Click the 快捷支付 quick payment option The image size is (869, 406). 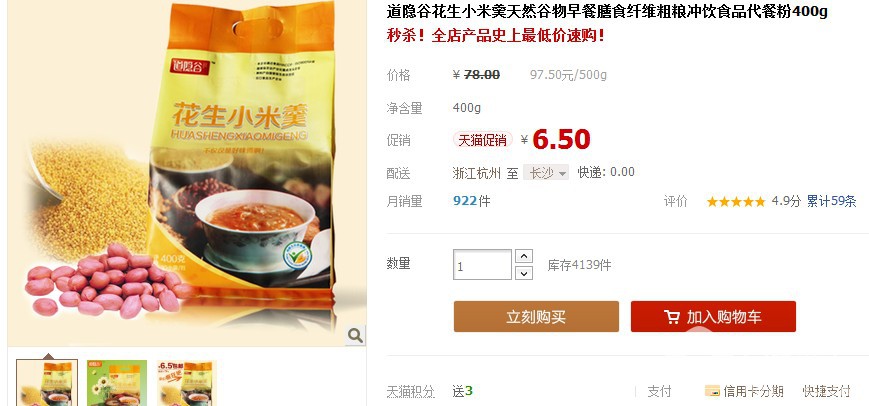[826, 392]
